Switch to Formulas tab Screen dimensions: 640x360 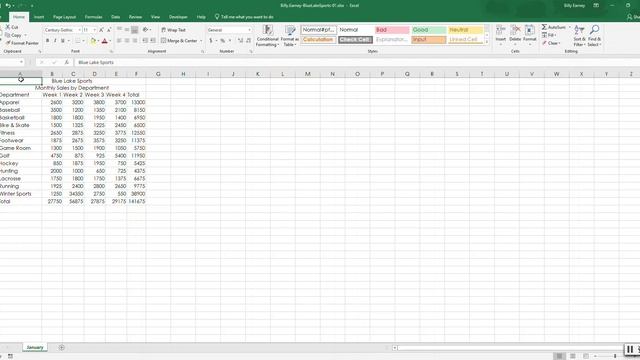93,17
